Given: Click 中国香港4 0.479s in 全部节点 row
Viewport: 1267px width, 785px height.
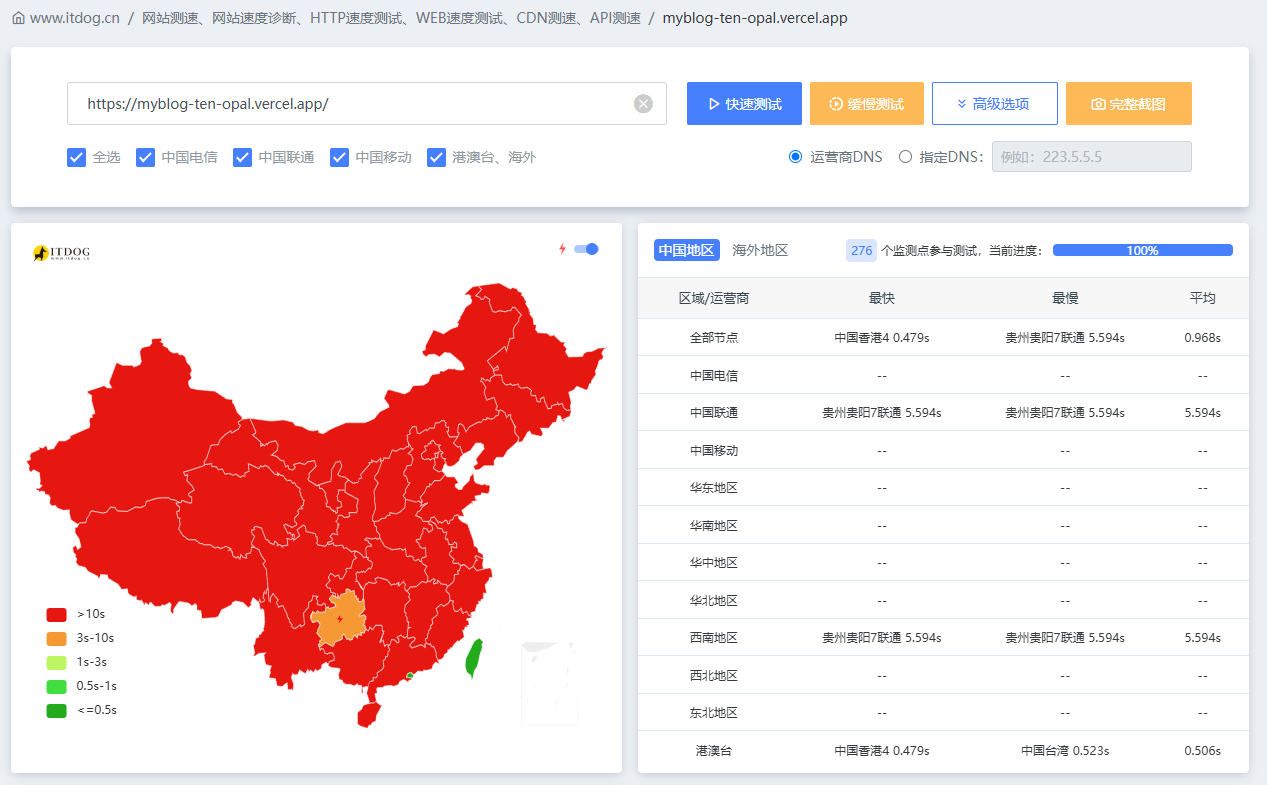Looking at the screenshot, I should 882,338.
